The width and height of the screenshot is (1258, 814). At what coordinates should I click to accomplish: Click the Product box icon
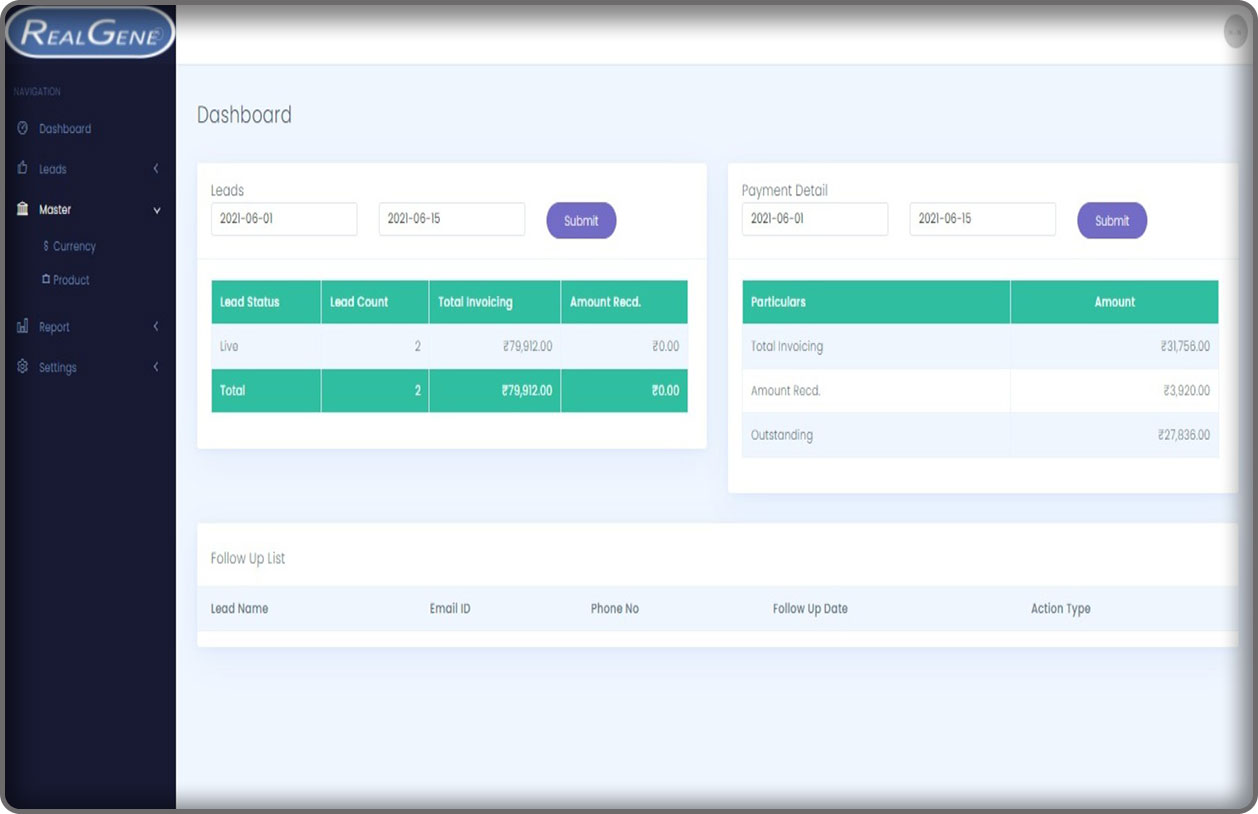tap(46, 280)
